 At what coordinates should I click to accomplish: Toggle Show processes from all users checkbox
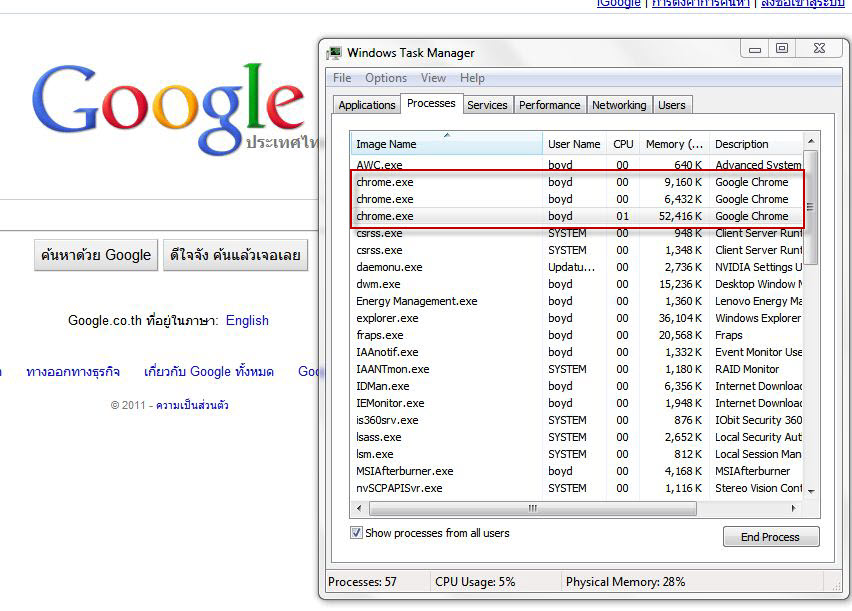(x=356, y=533)
